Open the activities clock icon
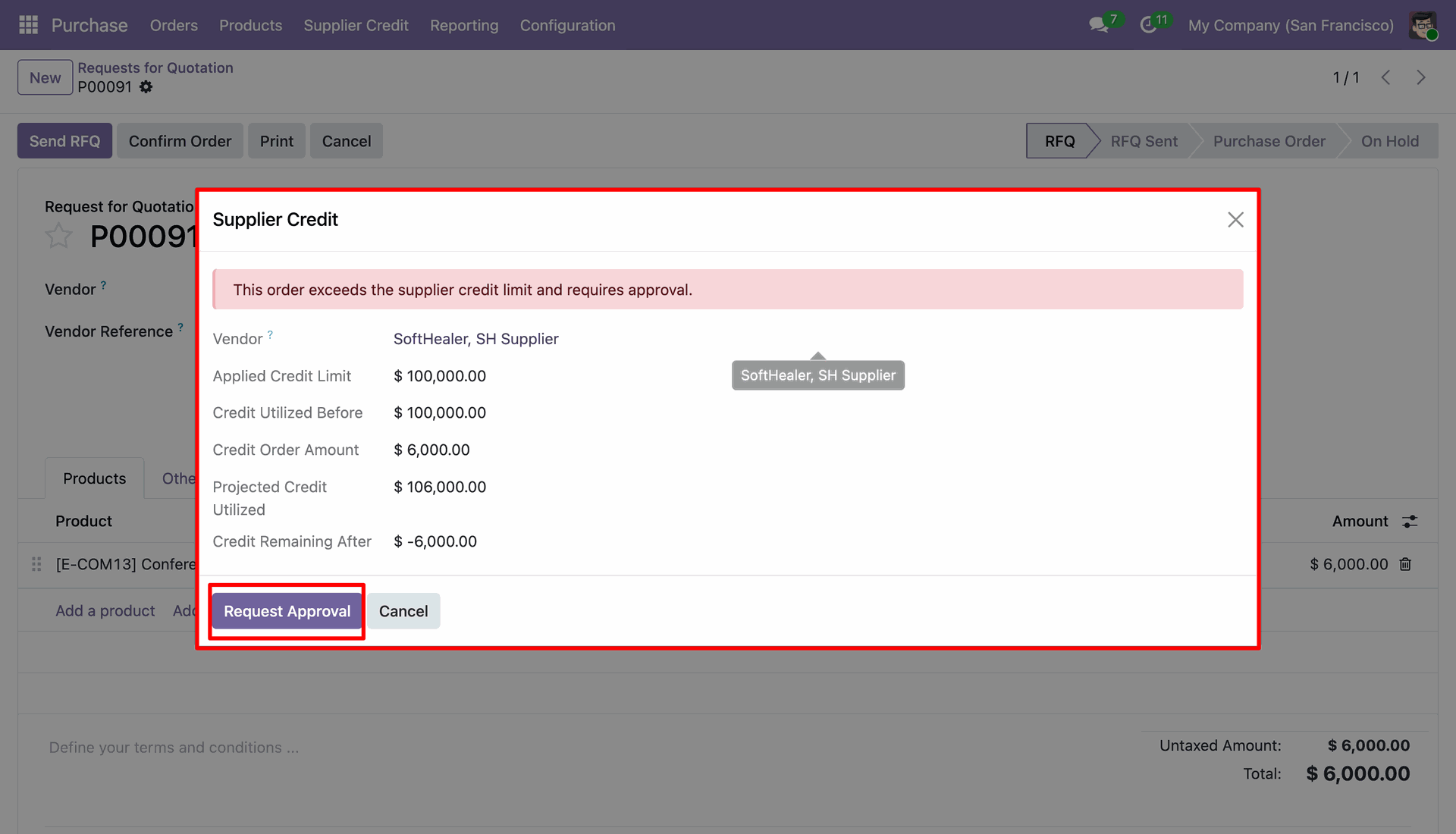 click(1148, 25)
